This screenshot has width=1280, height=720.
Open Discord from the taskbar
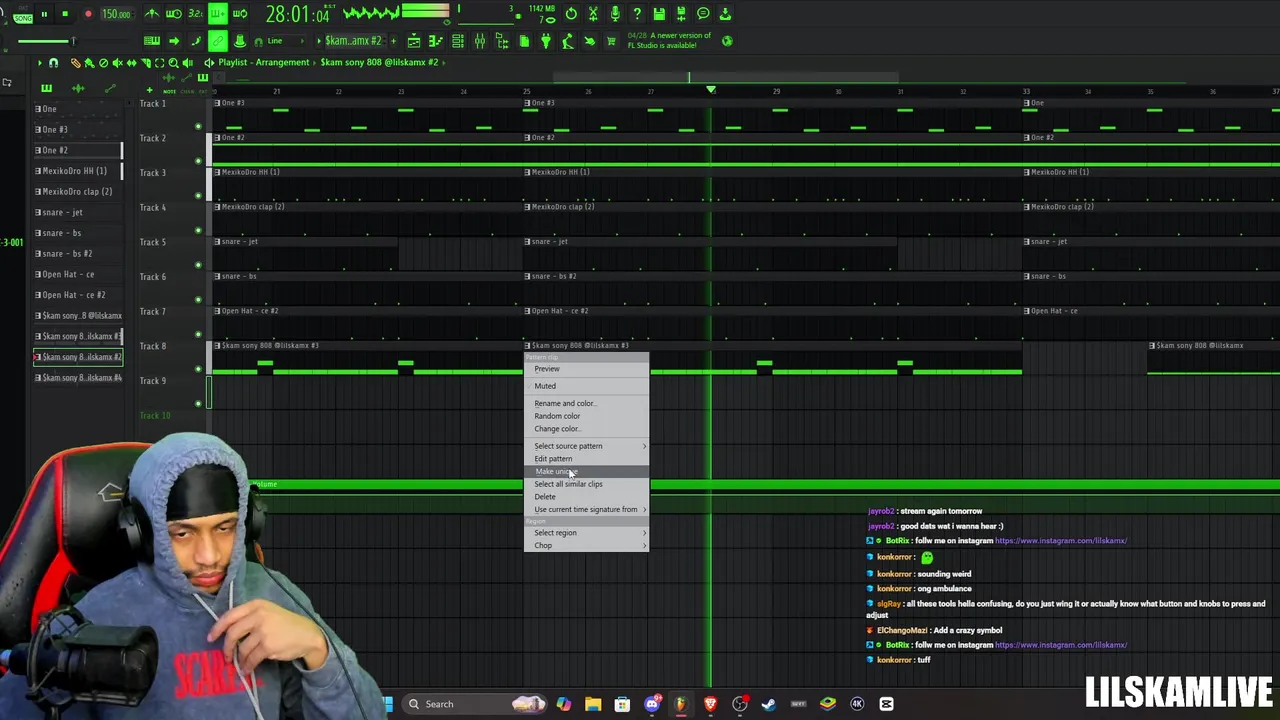pyautogui.click(x=652, y=704)
